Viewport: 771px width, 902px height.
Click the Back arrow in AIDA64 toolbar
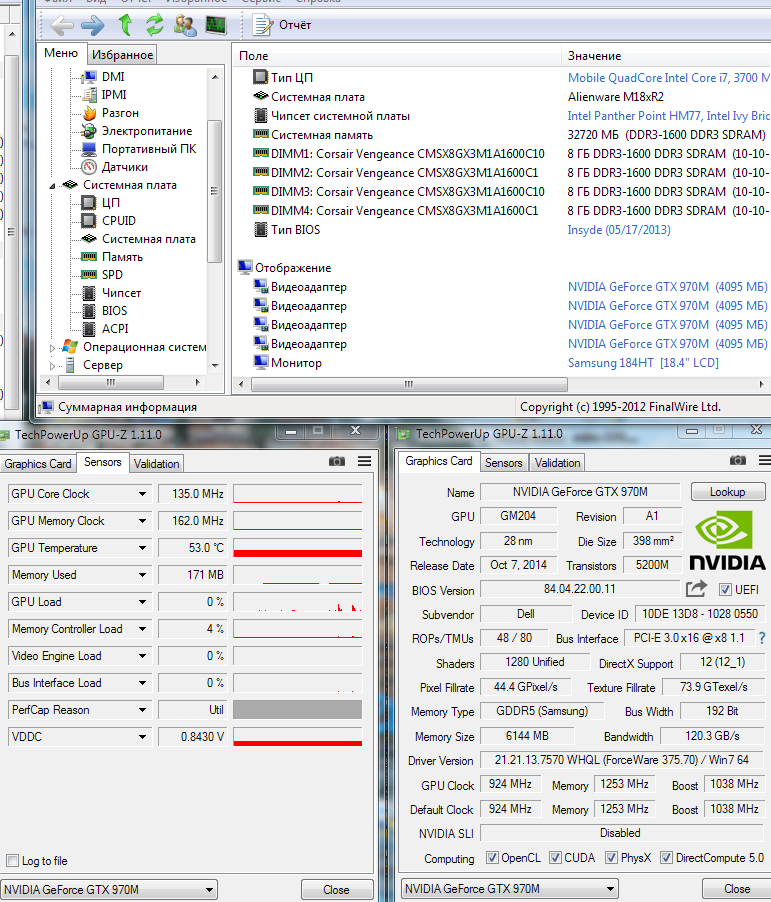(x=62, y=25)
